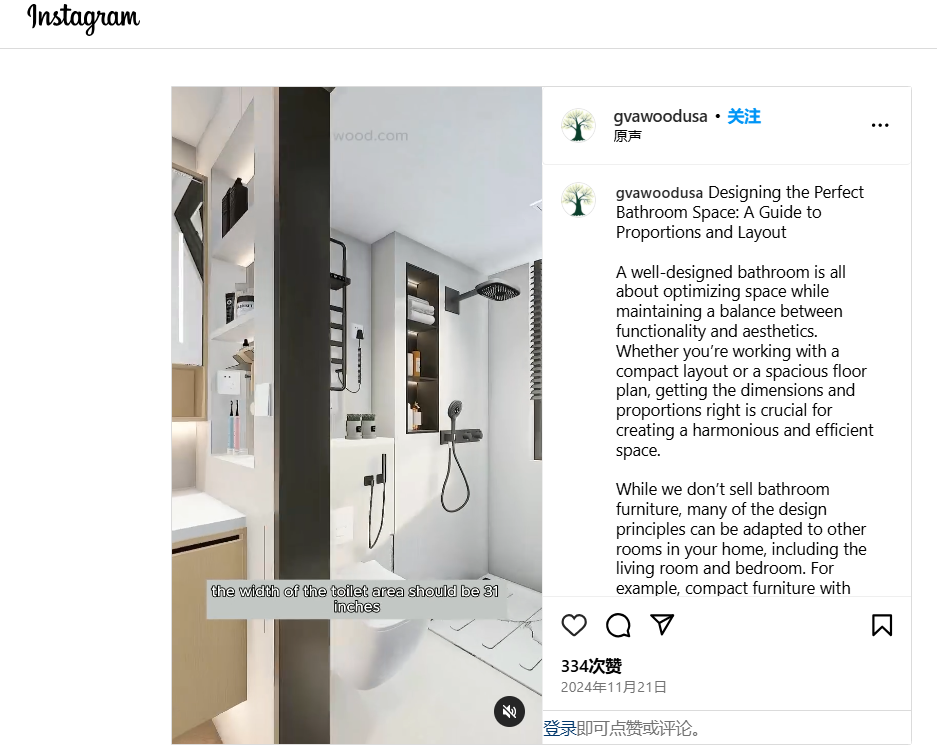Share the post via paper plane icon
Viewport: 937px width, 750px height.
coord(662,625)
